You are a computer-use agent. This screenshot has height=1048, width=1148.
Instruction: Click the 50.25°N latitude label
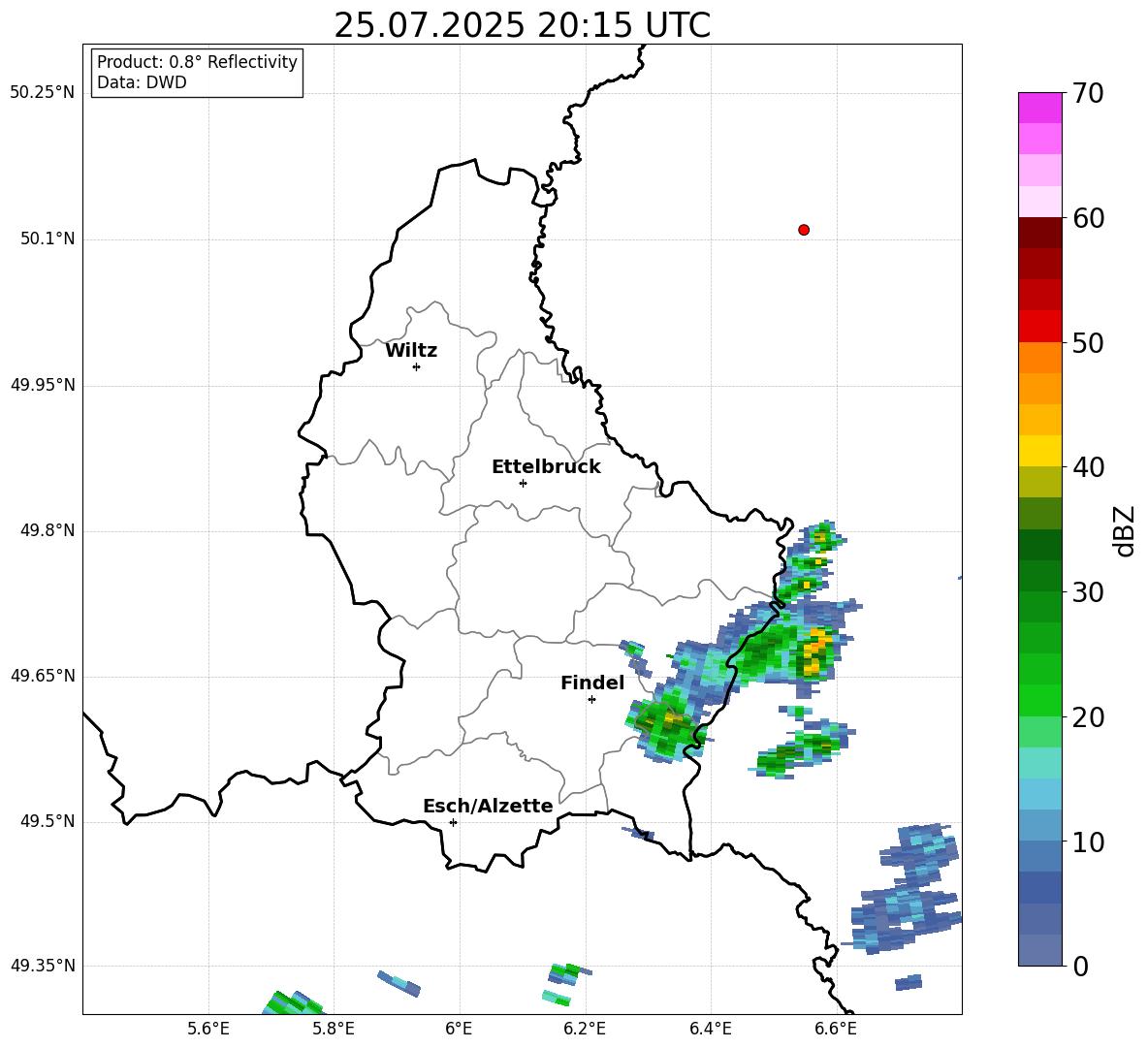tap(43, 93)
